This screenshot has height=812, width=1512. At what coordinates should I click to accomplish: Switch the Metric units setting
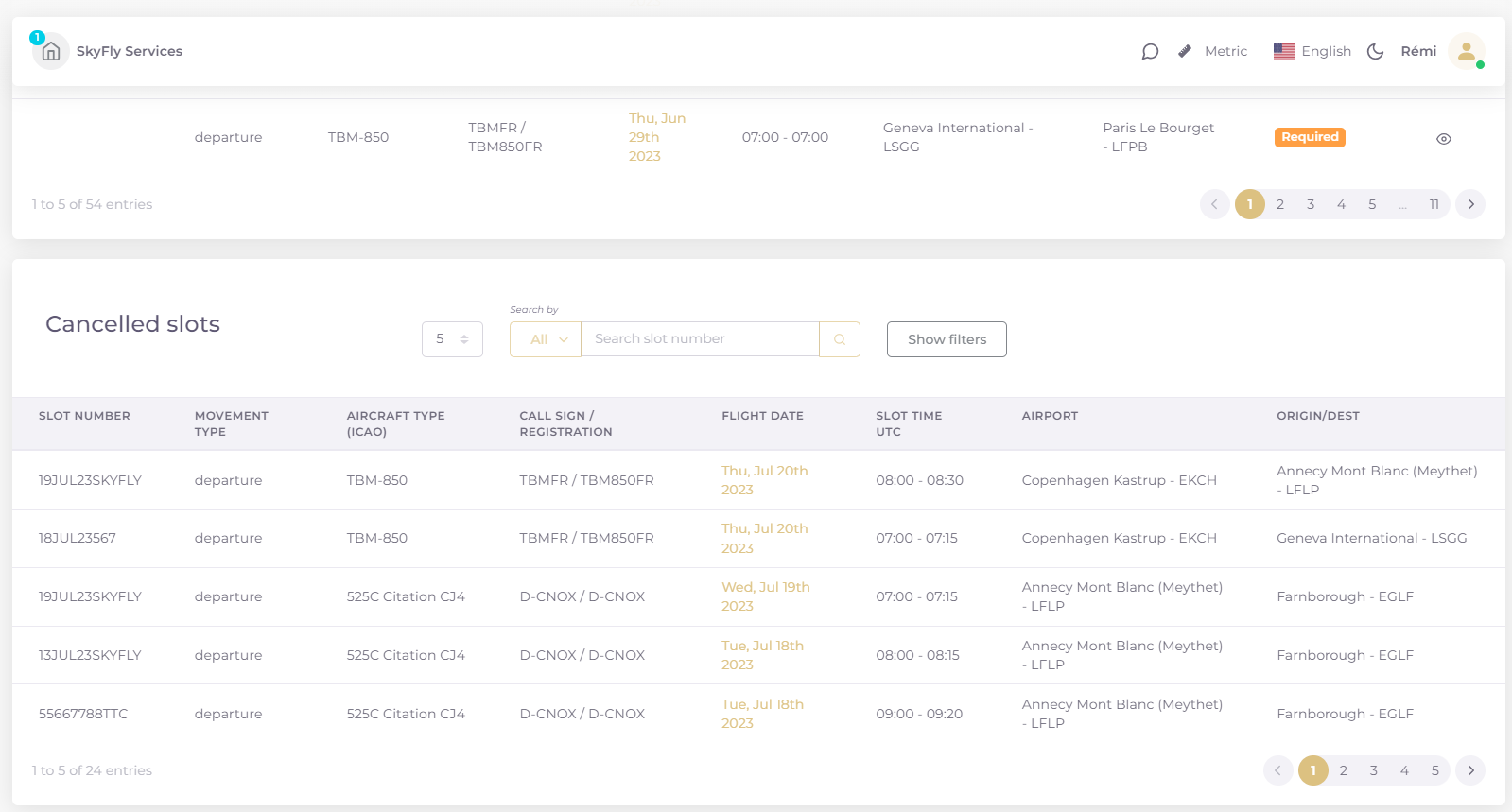point(1225,52)
